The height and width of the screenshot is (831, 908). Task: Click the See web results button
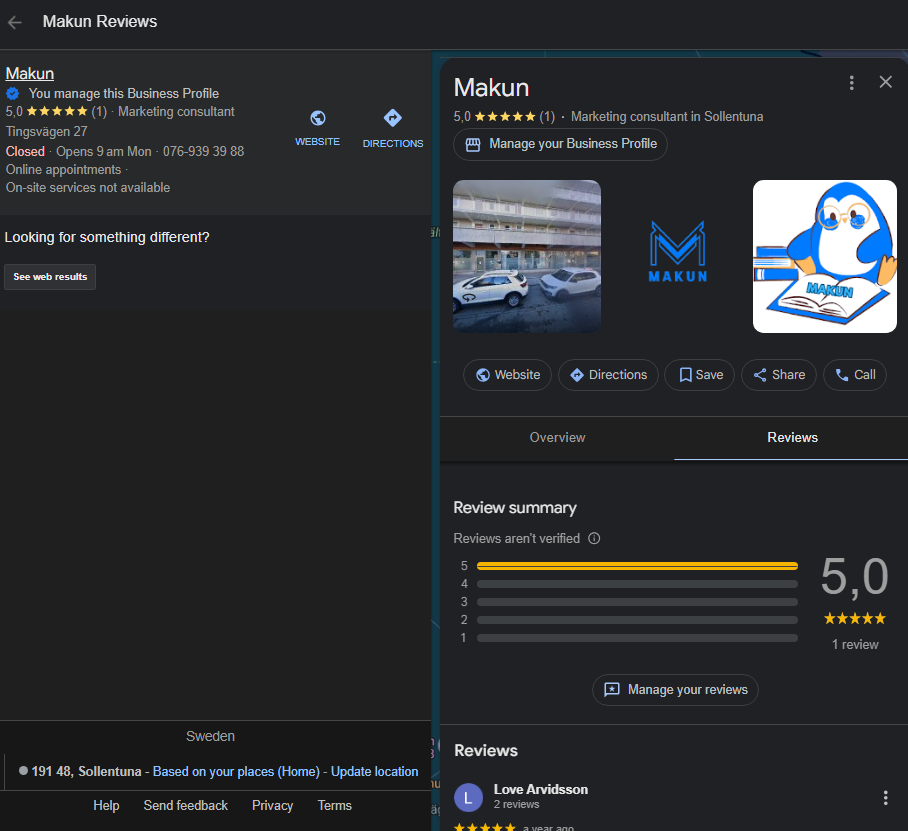point(50,277)
